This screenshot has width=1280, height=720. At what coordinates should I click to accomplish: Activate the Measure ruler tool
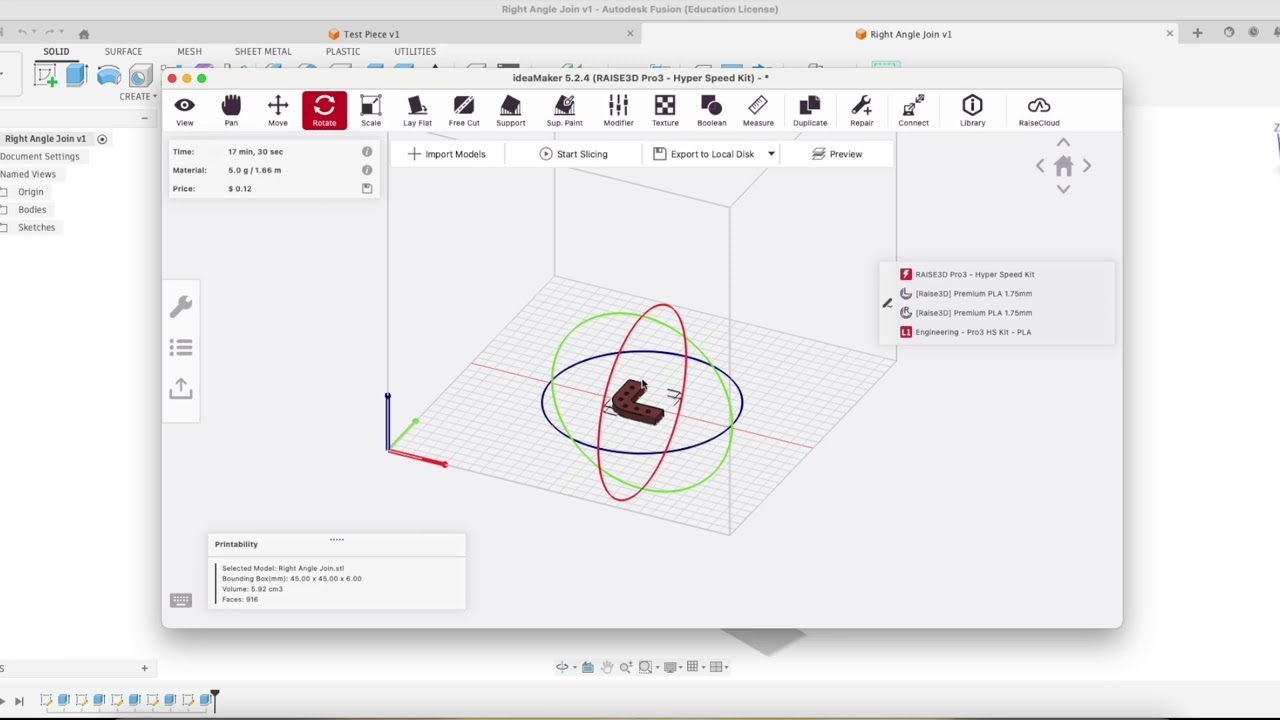click(758, 110)
